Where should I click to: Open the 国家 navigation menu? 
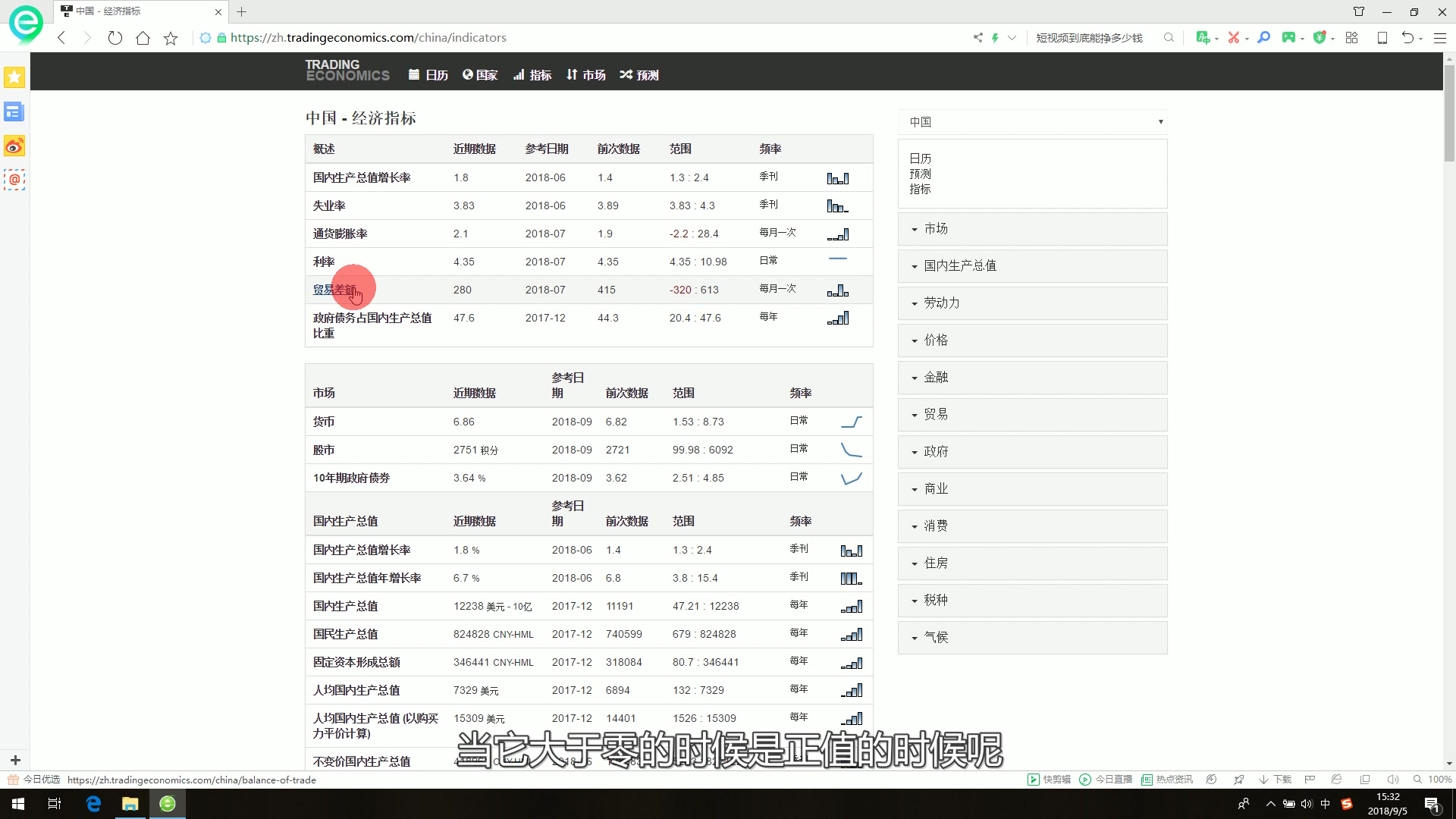point(480,75)
